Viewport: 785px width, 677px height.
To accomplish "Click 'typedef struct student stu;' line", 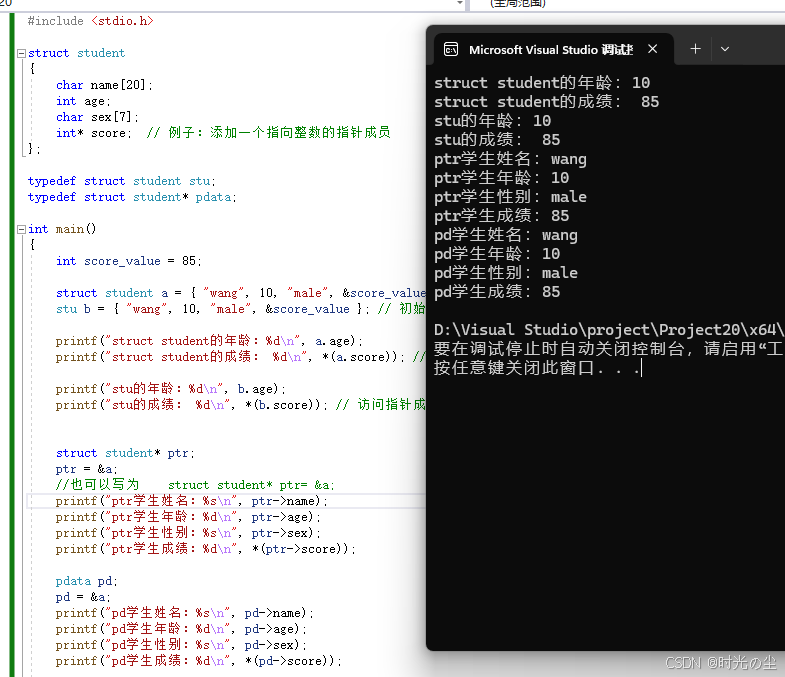I will click(122, 181).
